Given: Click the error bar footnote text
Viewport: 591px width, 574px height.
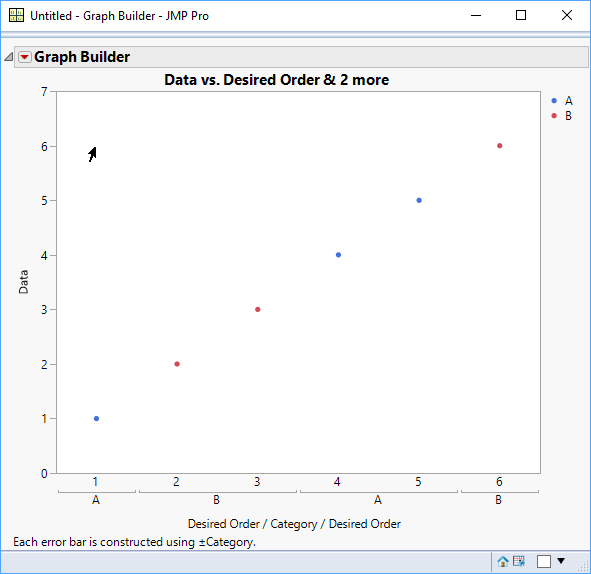Looking at the screenshot, I should click(x=135, y=542).
